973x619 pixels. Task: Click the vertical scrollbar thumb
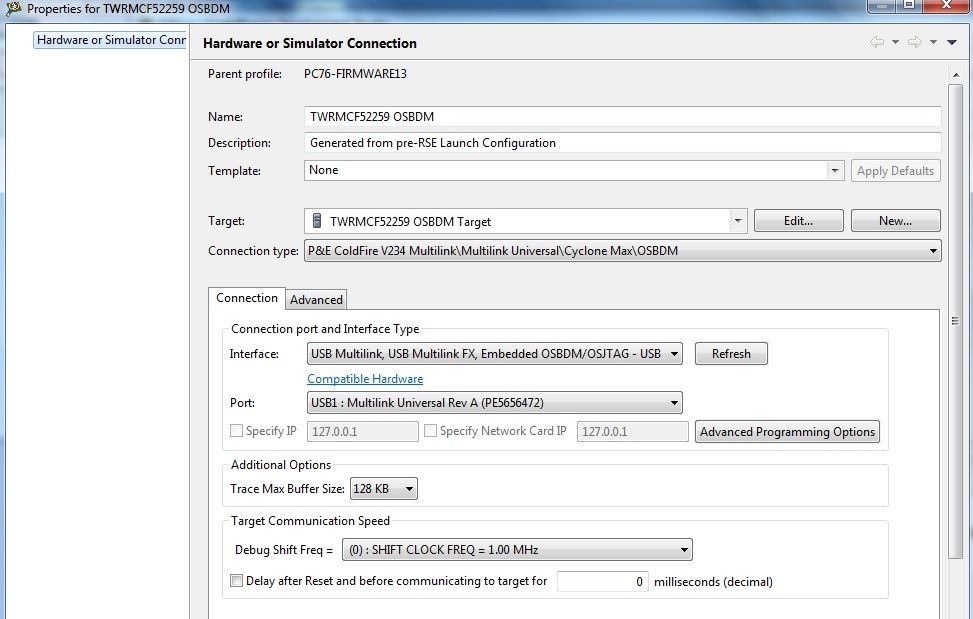tap(956, 321)
